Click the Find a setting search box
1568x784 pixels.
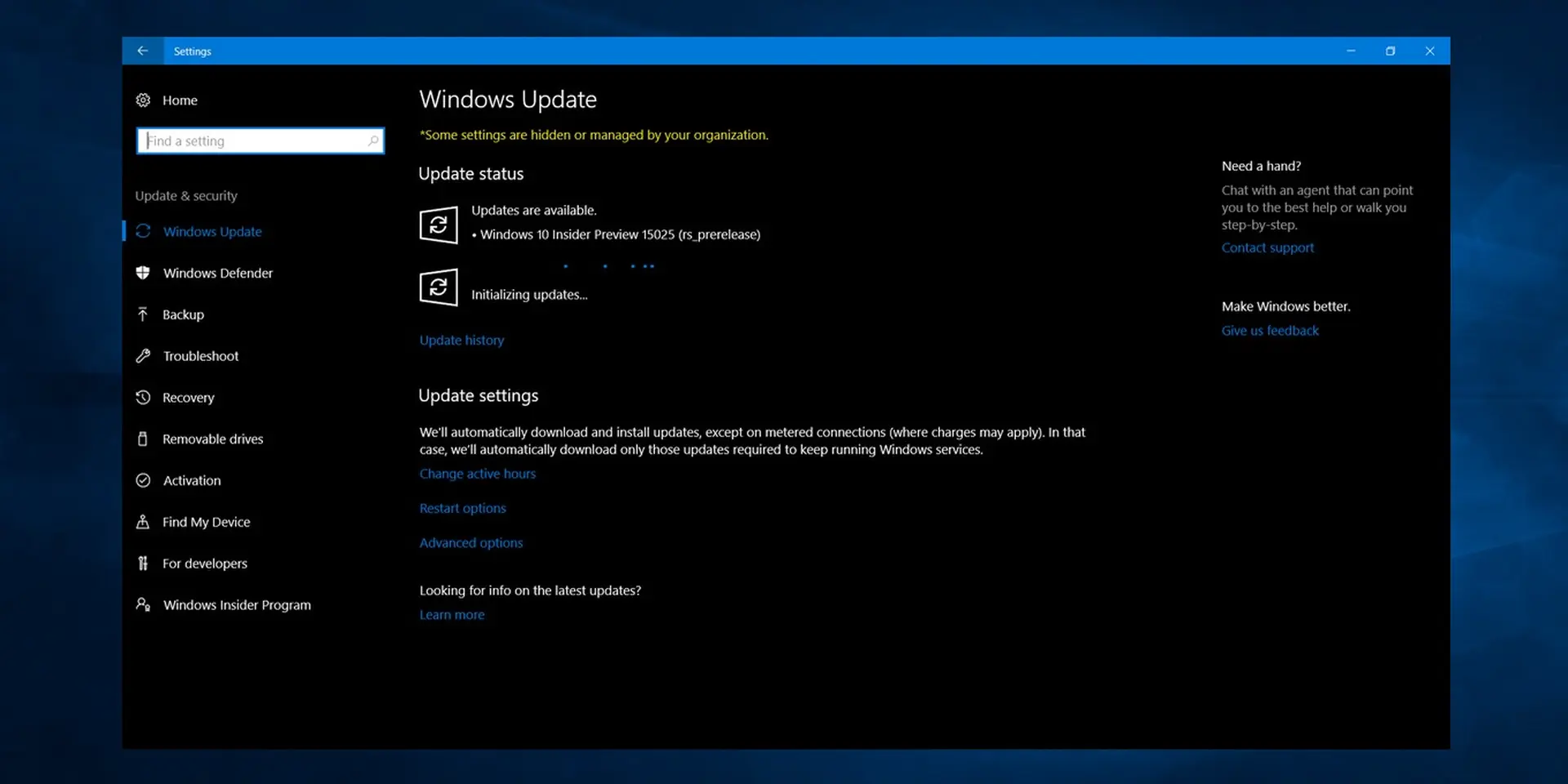click(x=260, y=140)
